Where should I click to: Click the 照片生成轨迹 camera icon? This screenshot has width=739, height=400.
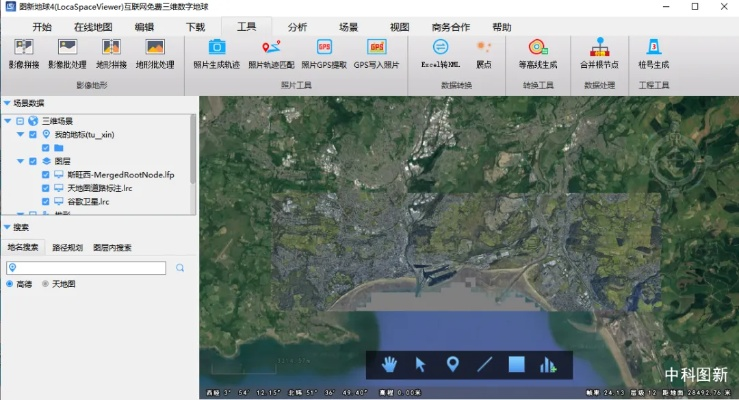coord(216,47)
